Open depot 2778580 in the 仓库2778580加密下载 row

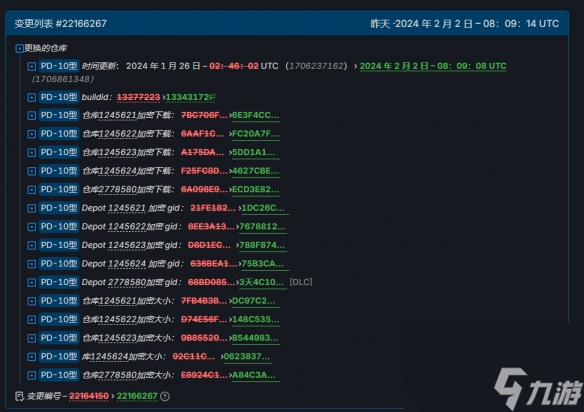coord(118,189)
